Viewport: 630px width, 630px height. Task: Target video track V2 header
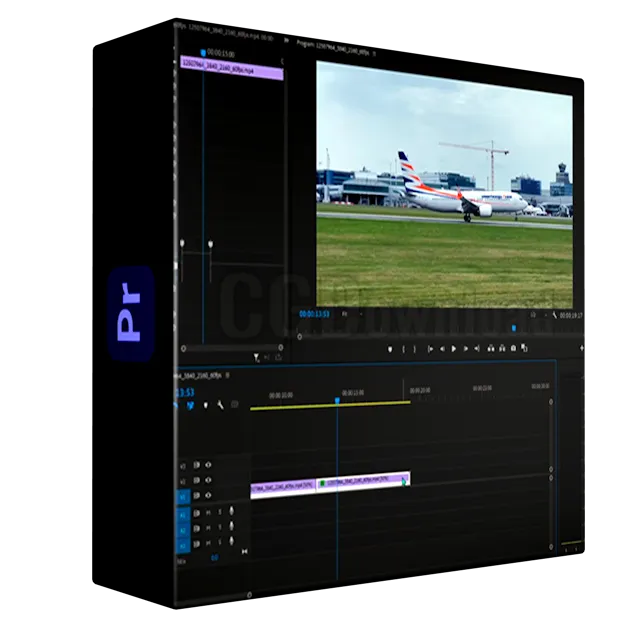tap(183, 481)
